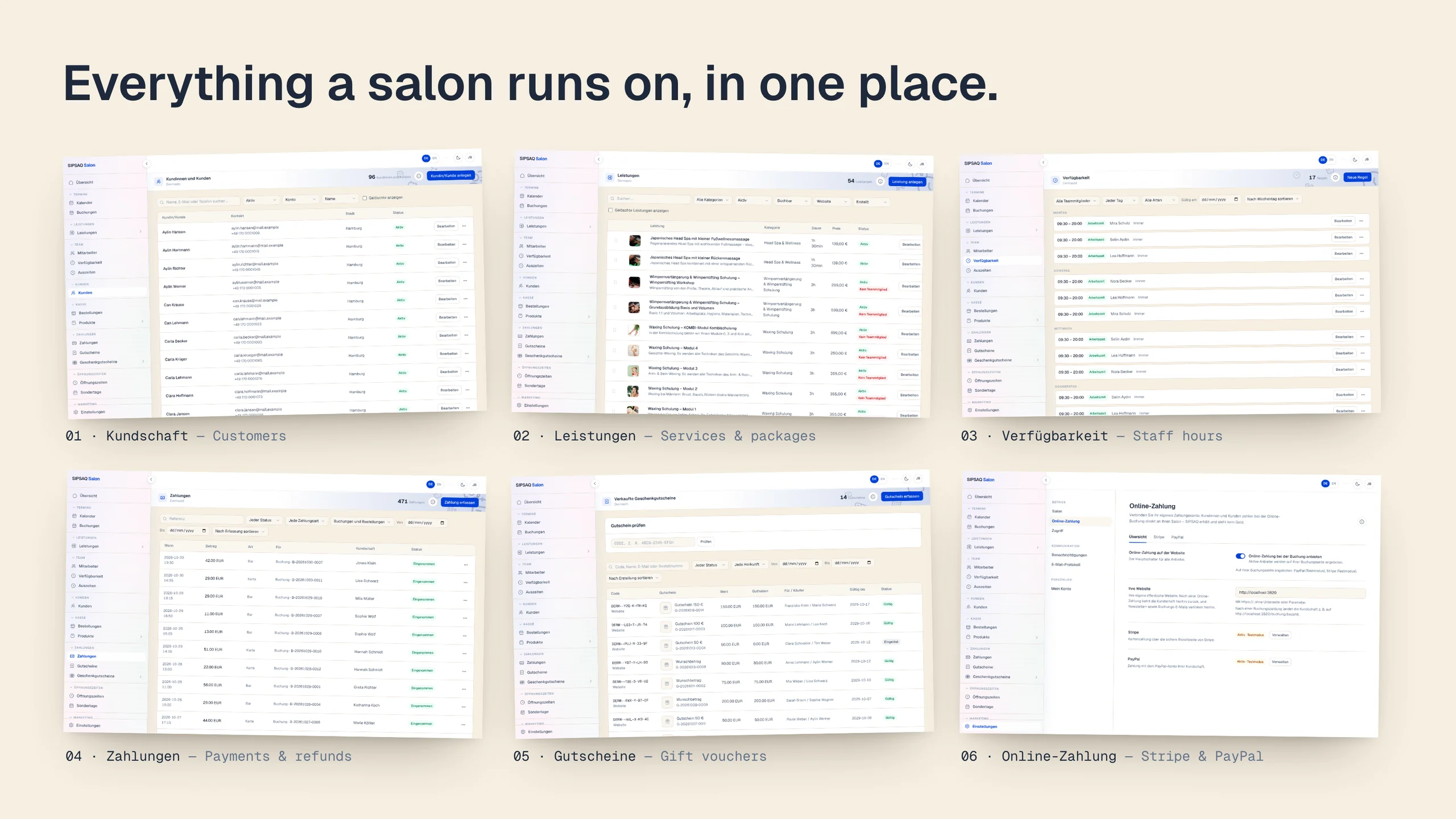
Task: Select DE language in the Services panel
Action: tap(878, 164)
